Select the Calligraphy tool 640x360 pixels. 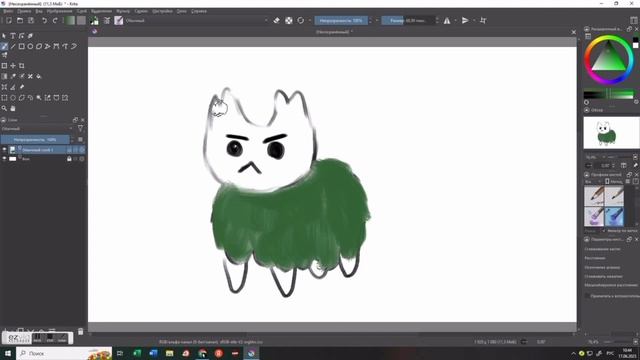pyautogui.click(x=30, y=36)
